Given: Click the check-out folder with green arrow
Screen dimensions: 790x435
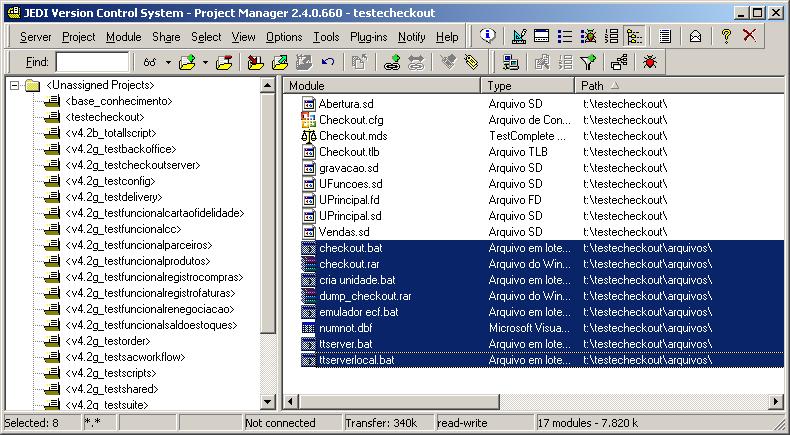Looking at the screenshot, I should 280,63.
